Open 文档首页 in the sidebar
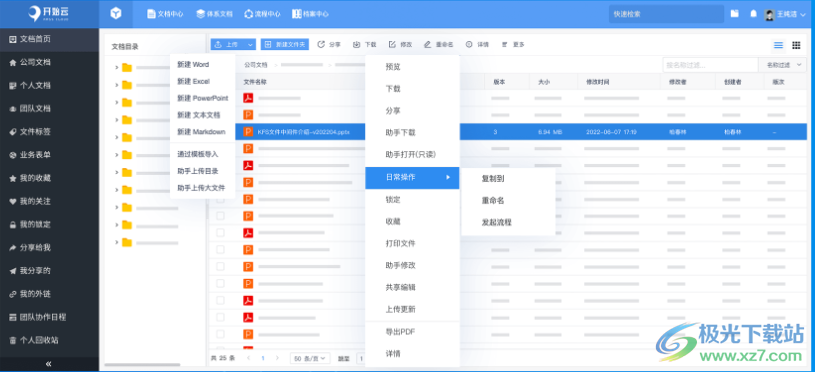 click(49, 39)
